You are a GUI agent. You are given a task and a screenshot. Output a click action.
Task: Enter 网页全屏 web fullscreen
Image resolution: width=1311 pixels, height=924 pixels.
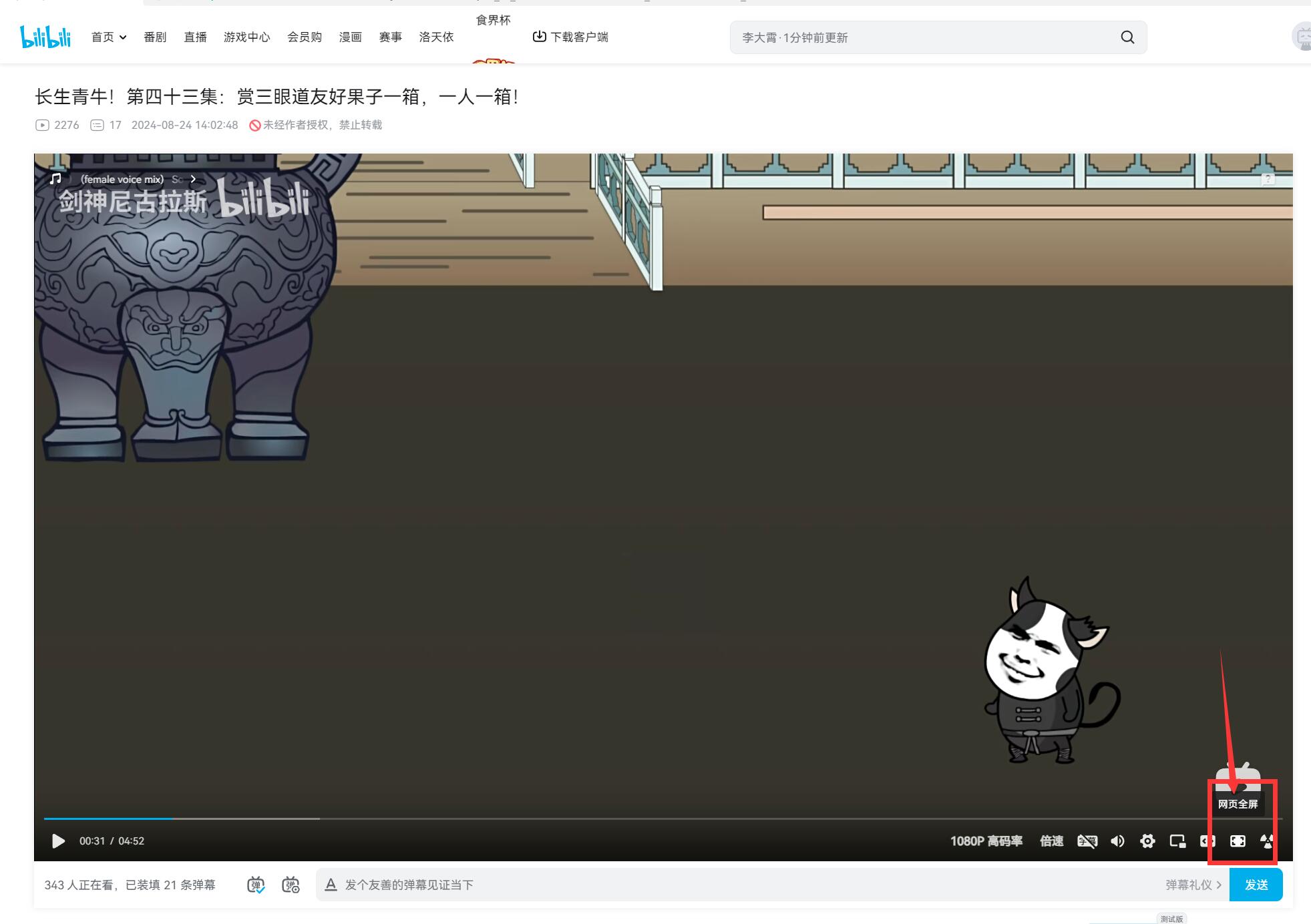click(1238, 841)
